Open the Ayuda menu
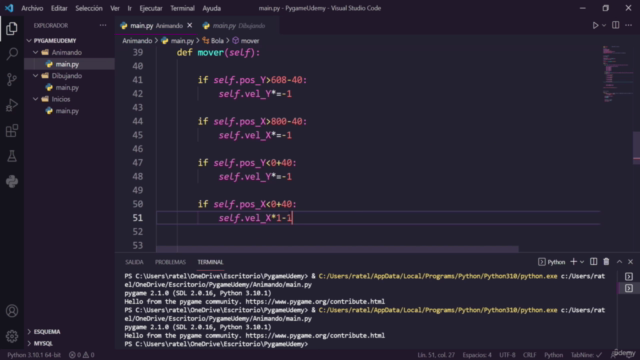This screenshot has width=640, height=360. pyautogui.click(x=211, y=8)
